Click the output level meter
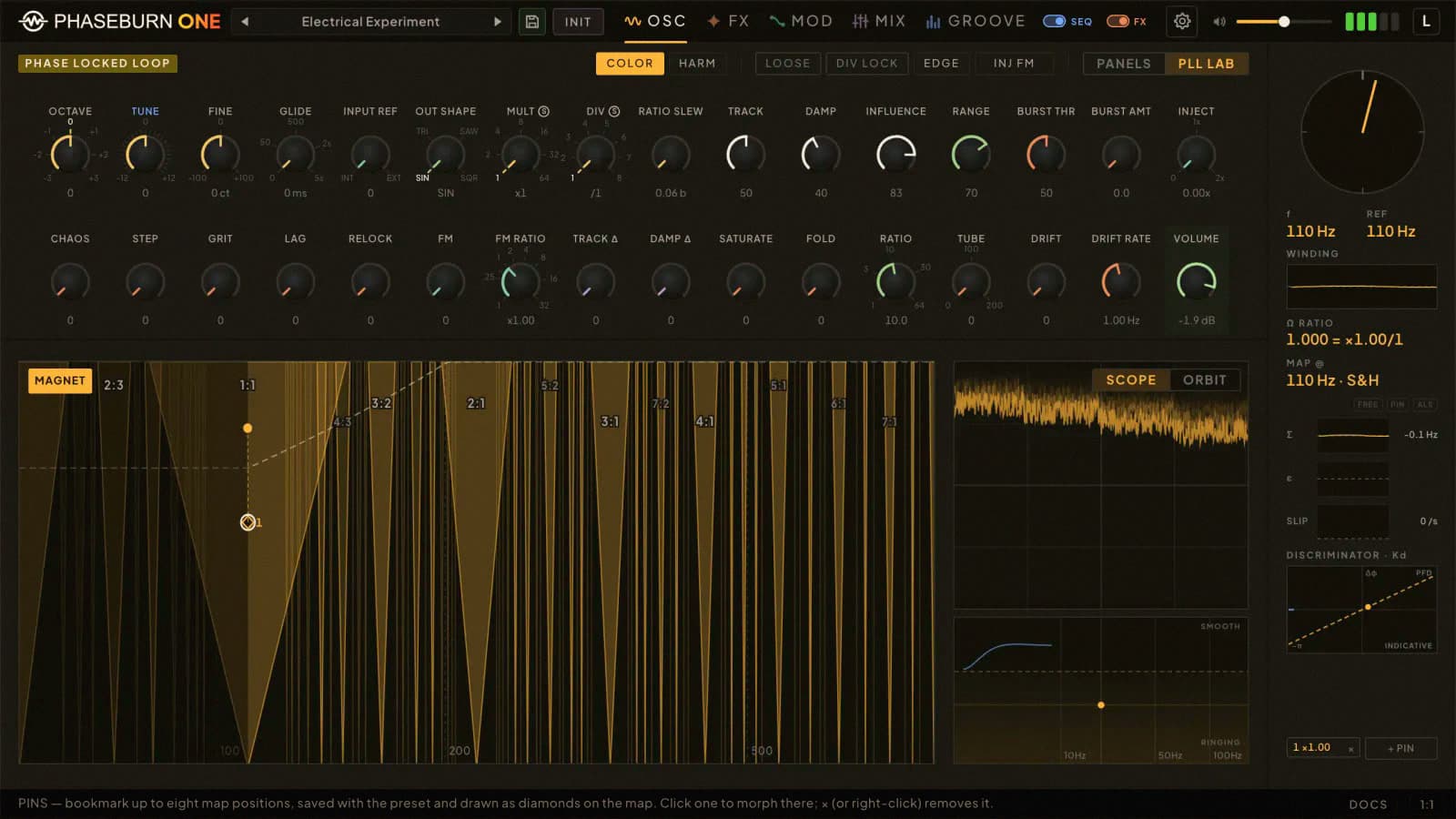Image resolution: width=1456 pixels, height=819 pixels. pyautogui.click(x=1372, y=21)
